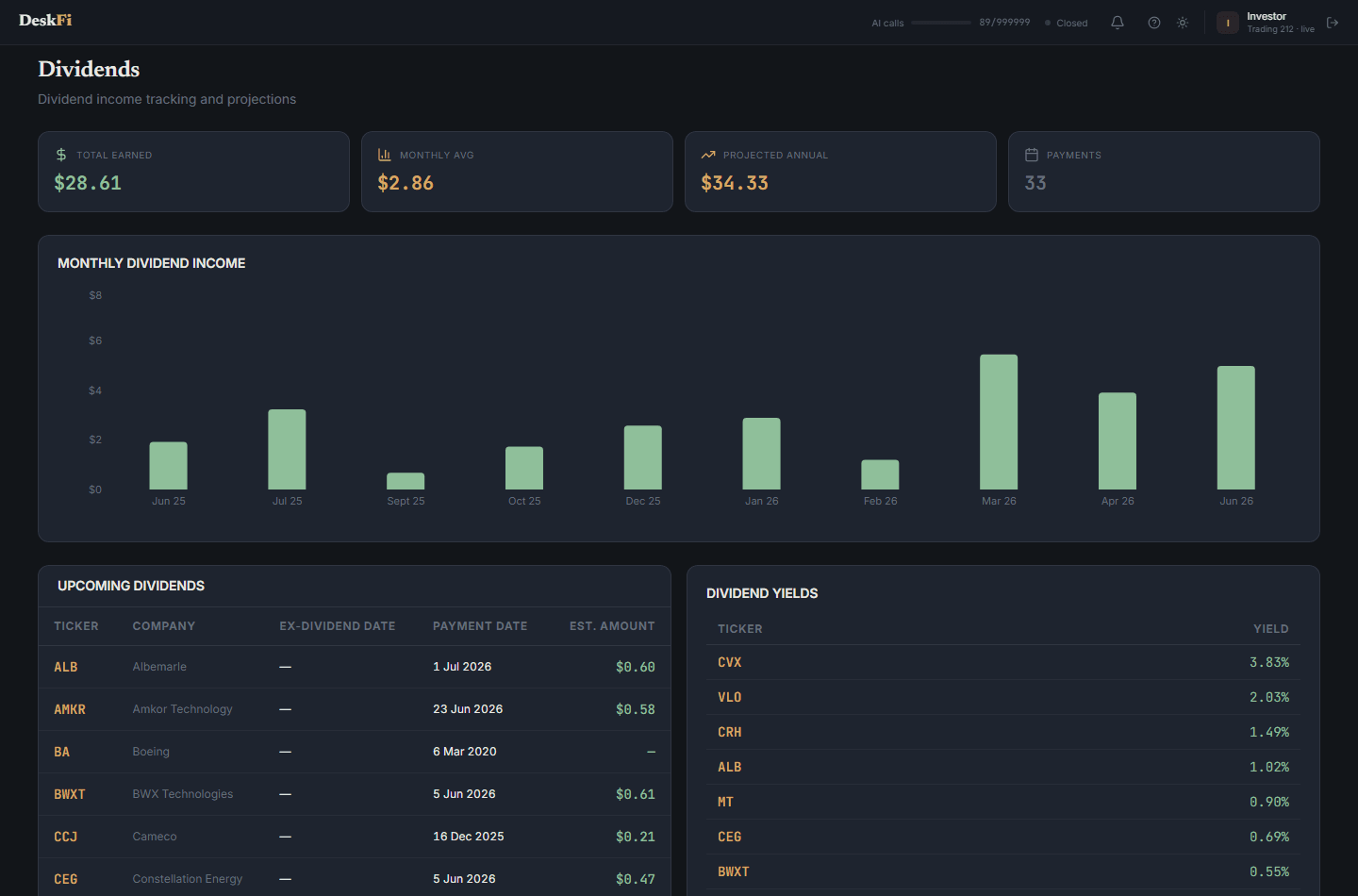Click the Albemarle company name
Image resolution: width=1358 pixels, height=896 pixels.
point(159,667)
